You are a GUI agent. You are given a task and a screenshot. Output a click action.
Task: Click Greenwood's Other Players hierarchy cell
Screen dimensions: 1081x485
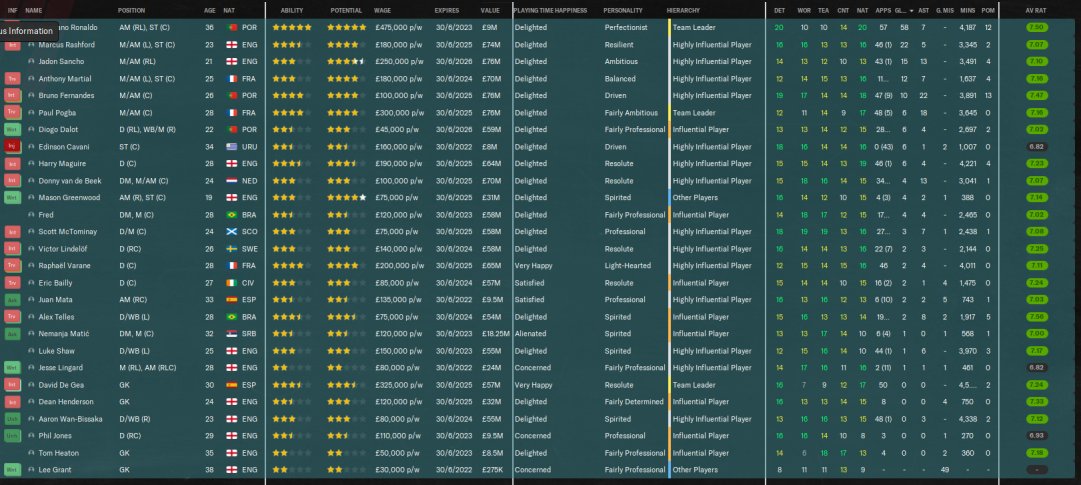coord(695,198)
